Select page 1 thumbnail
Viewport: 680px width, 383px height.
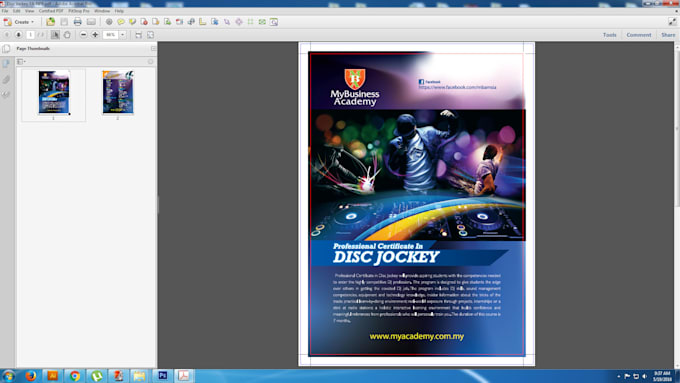click(x=54, y=92)
